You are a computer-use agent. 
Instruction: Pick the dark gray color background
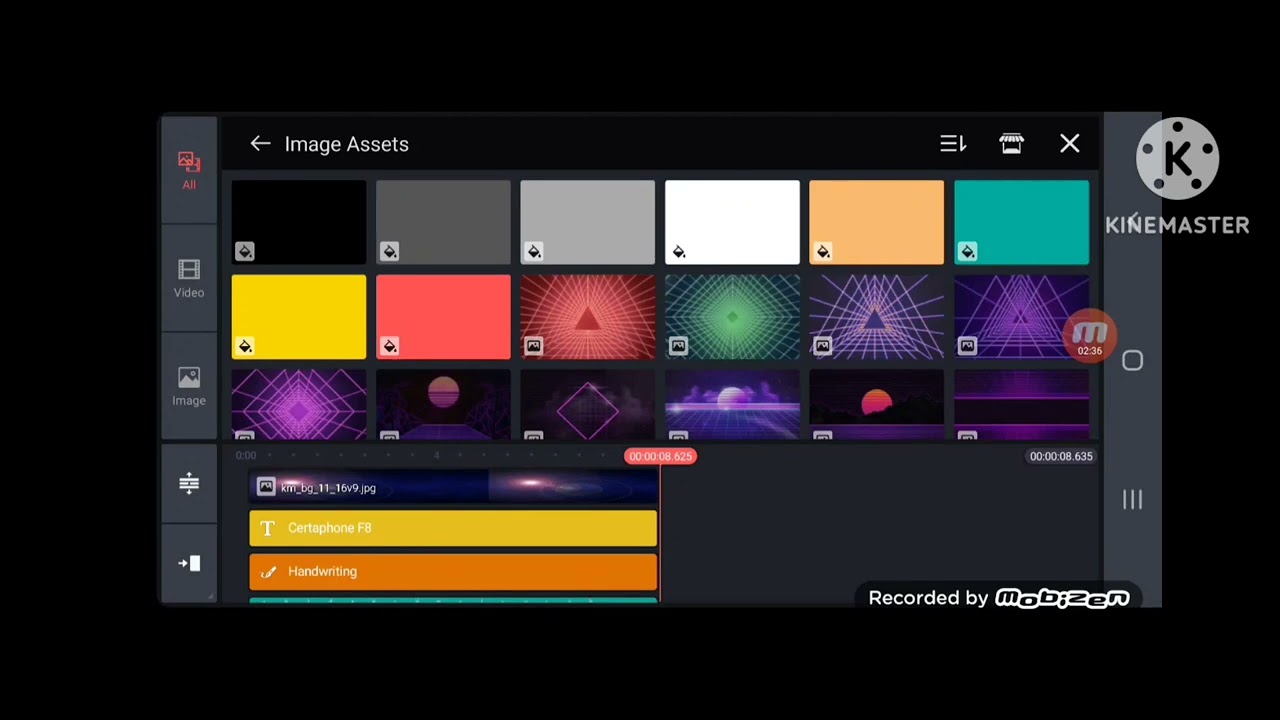443,222
